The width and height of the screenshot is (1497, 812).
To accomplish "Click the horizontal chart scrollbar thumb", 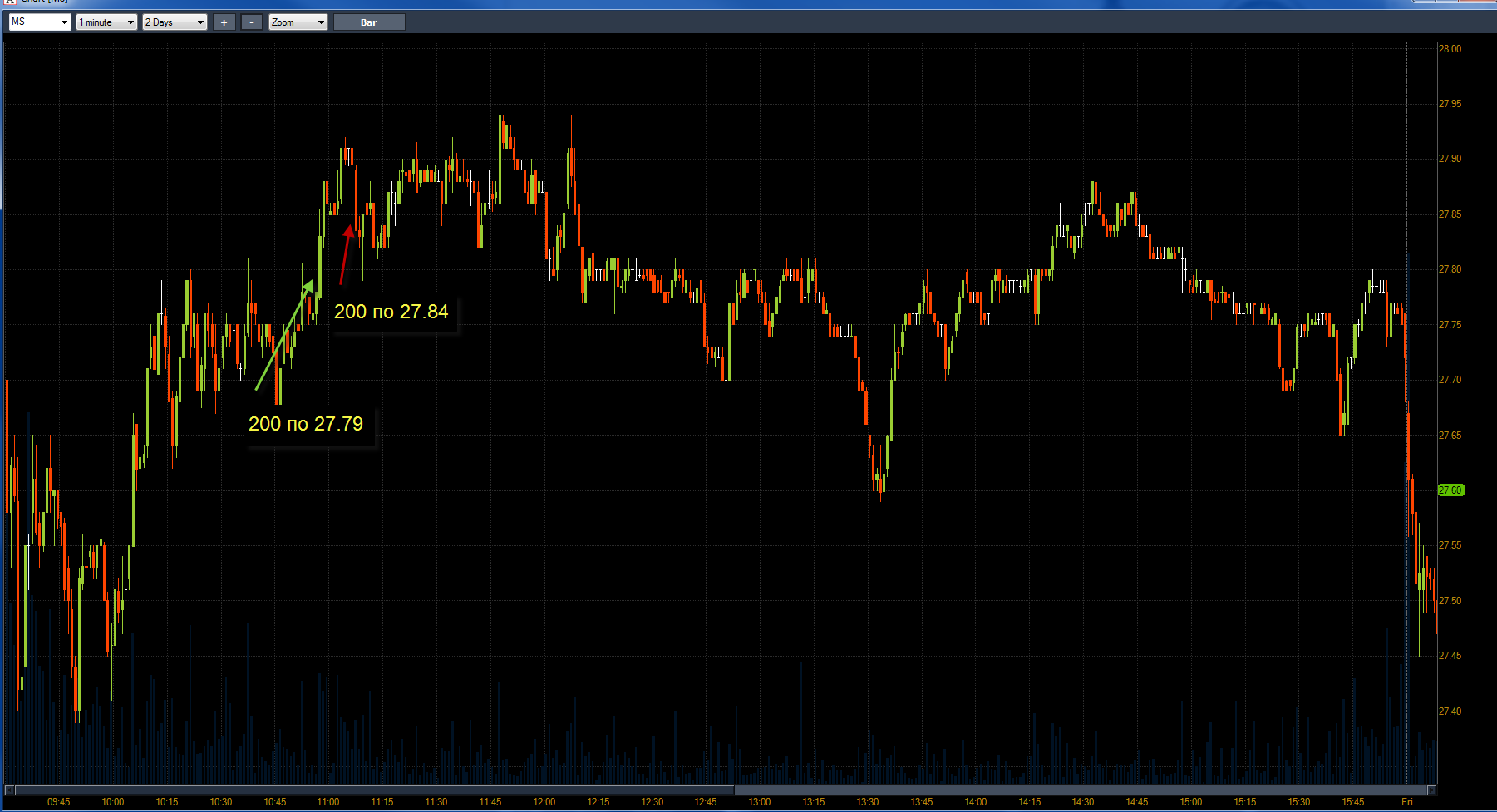I will [374, 790].
